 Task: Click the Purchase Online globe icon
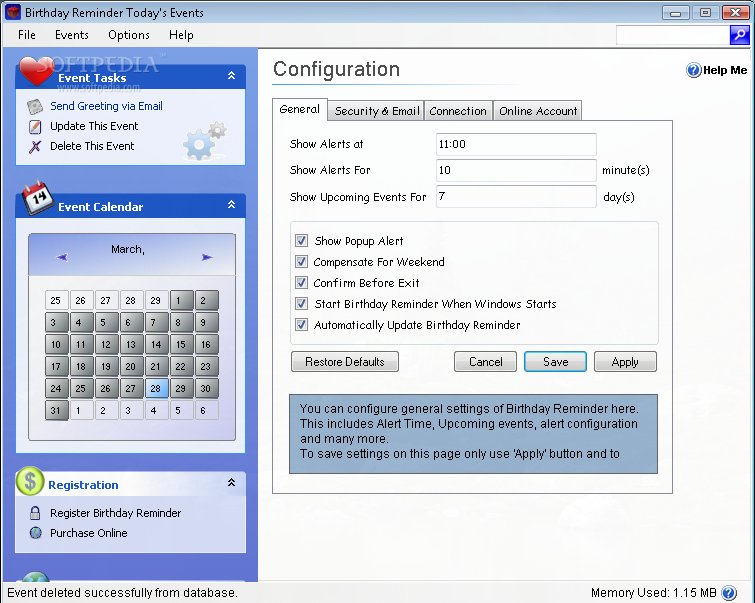click(x=36, y=533)
